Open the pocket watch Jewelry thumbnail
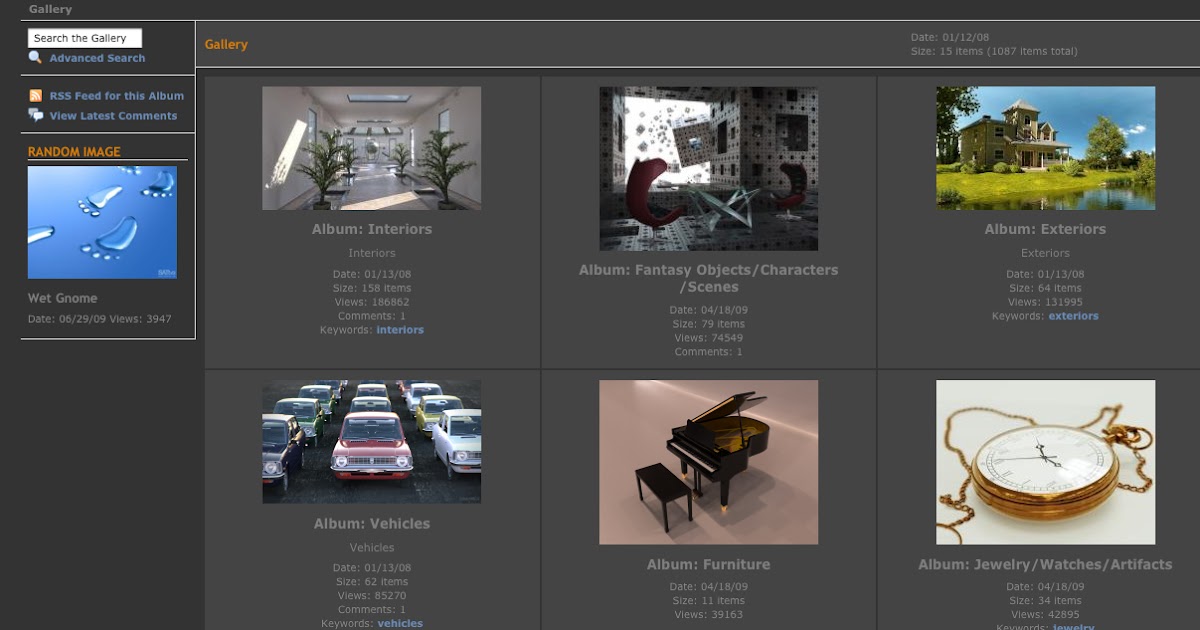Screen dimensions: 1200x630 (x=1046, y=462)
